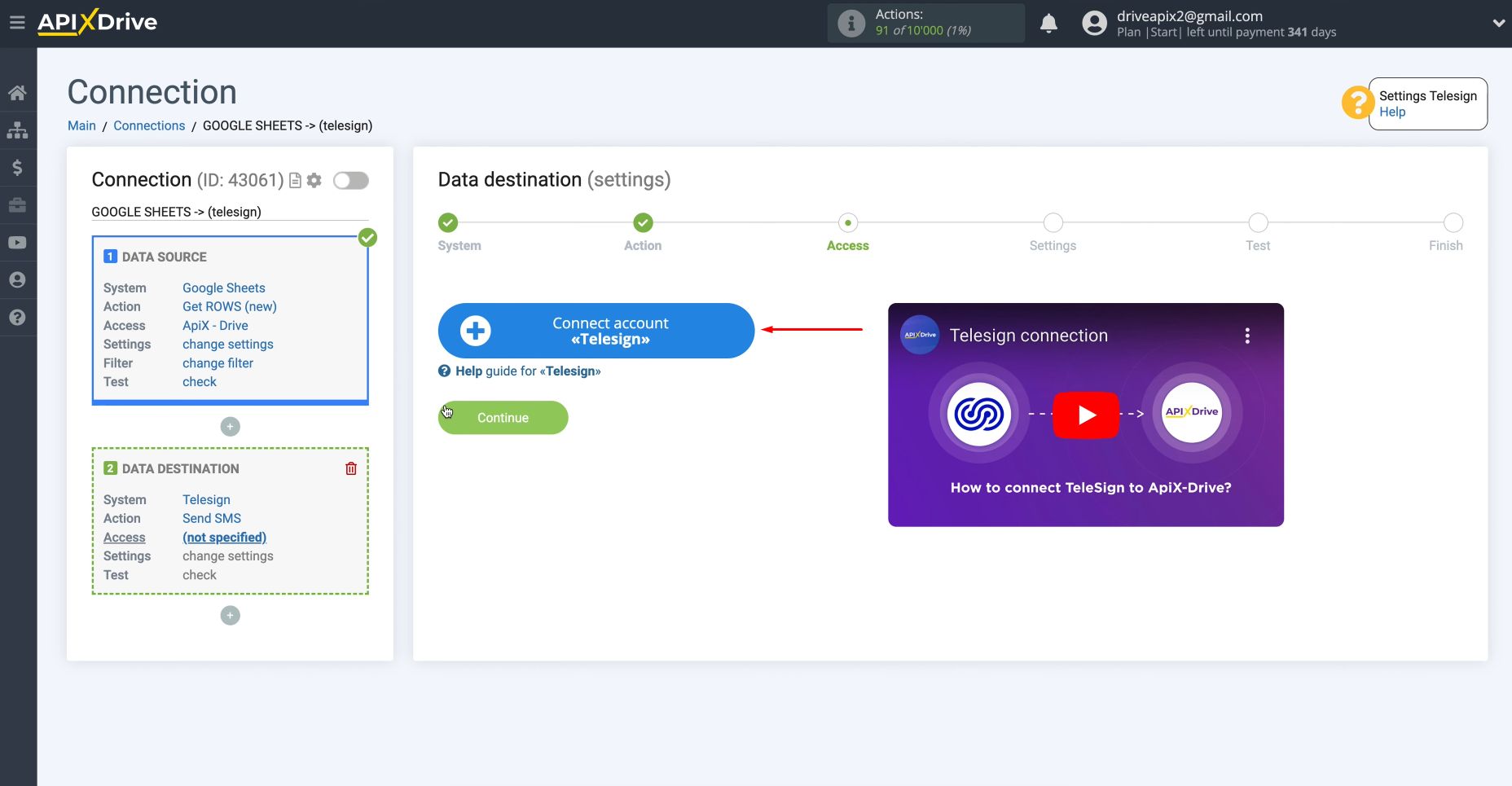
Task: Open the help question-mark icon in sidebar
Action: [18, 318]
